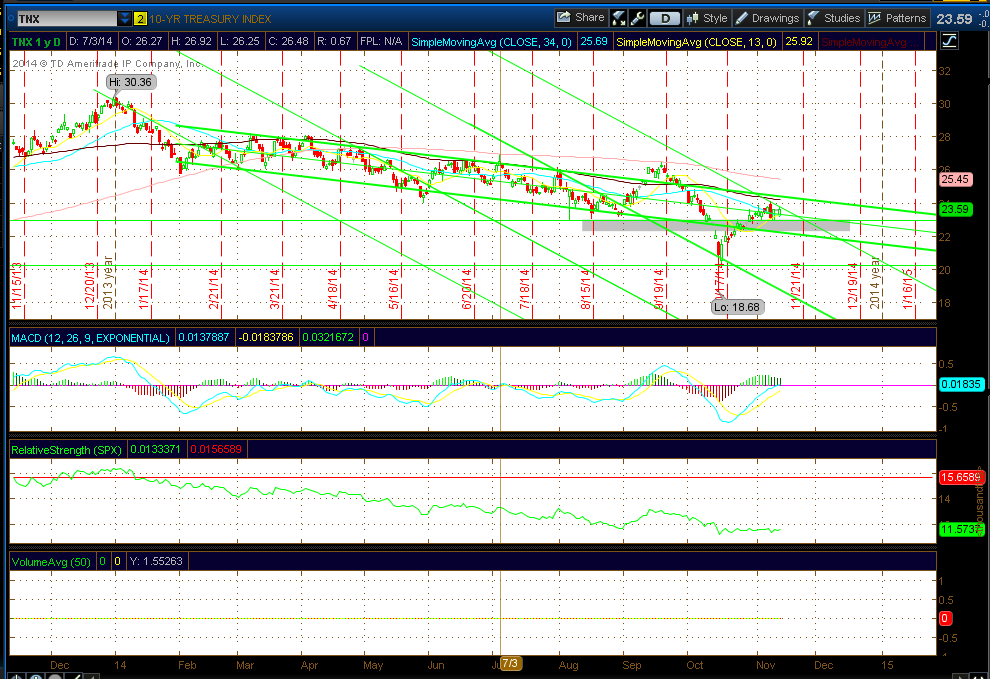Click the 25.92 moving average value
This screenshot has height=679, width=990.
pyautogui.click(x=799, y=42)
